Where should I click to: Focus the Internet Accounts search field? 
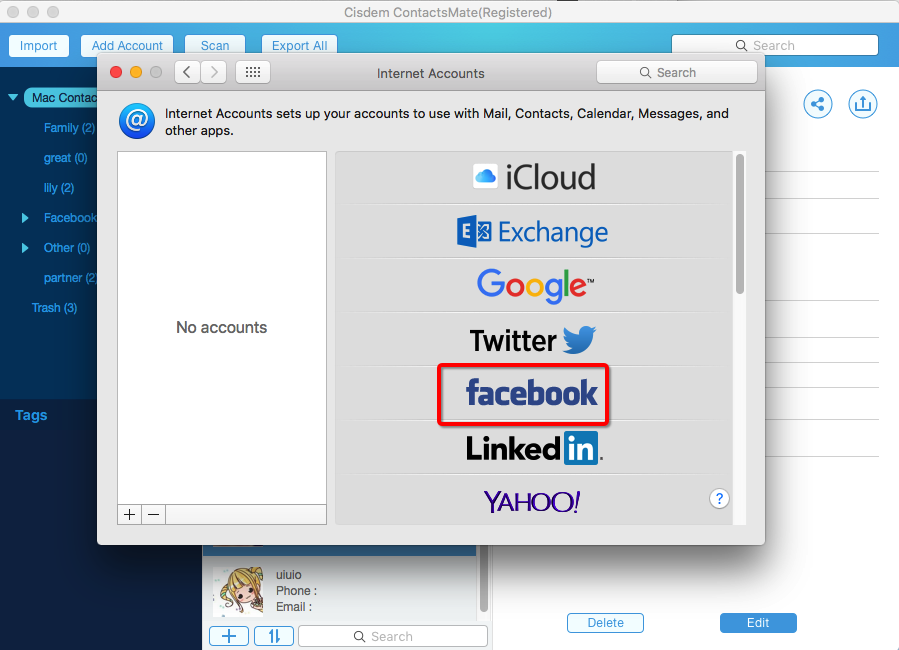pos(677,73)
